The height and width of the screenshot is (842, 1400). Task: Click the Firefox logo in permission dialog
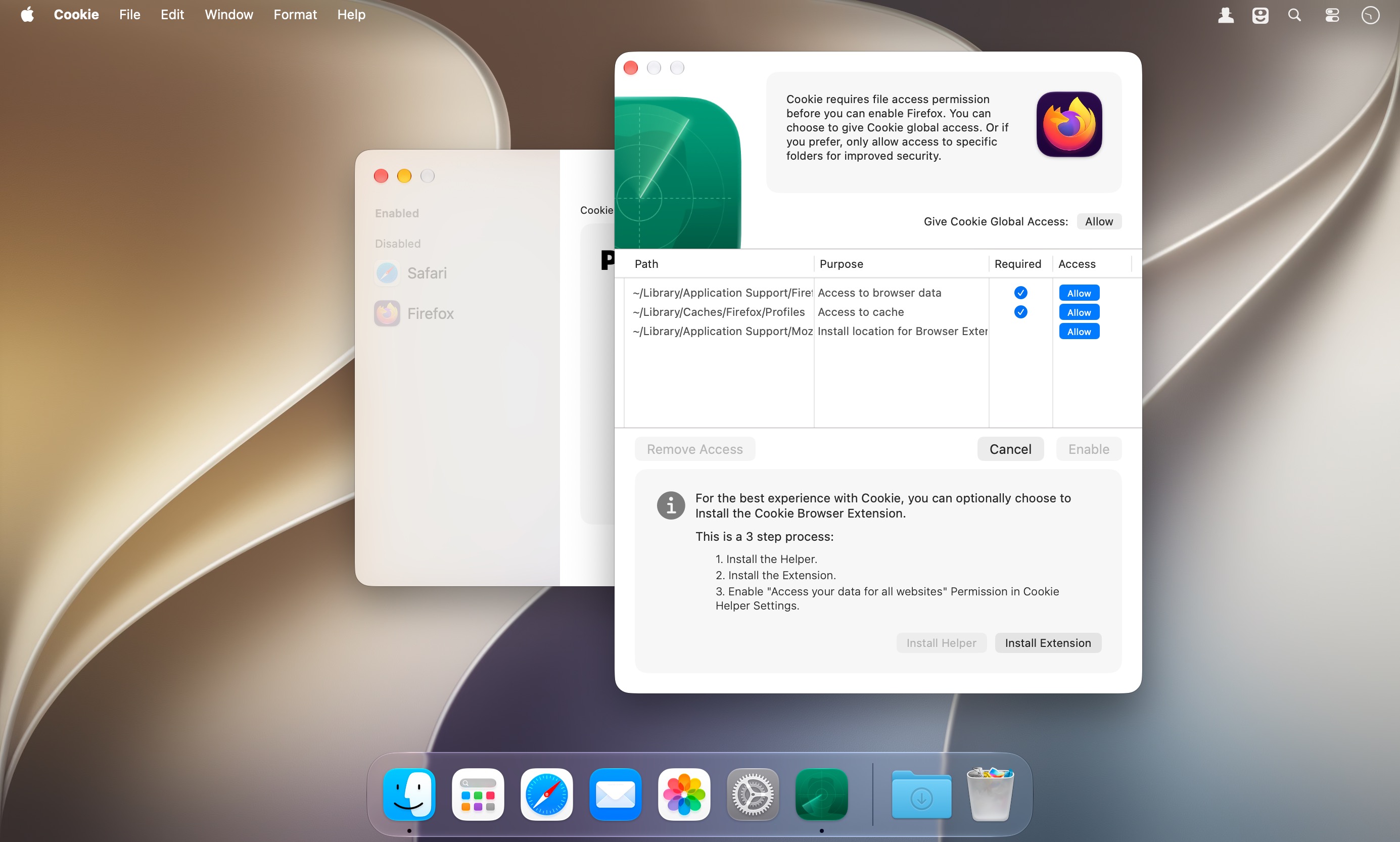1069,124
